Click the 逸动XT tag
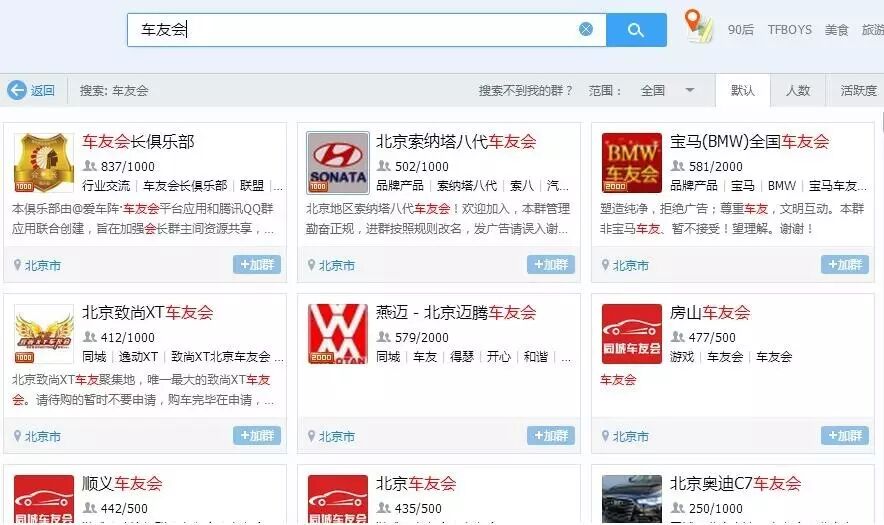This screenshot has height=525, width=884. pyautogui.click(x=138, y=356)
